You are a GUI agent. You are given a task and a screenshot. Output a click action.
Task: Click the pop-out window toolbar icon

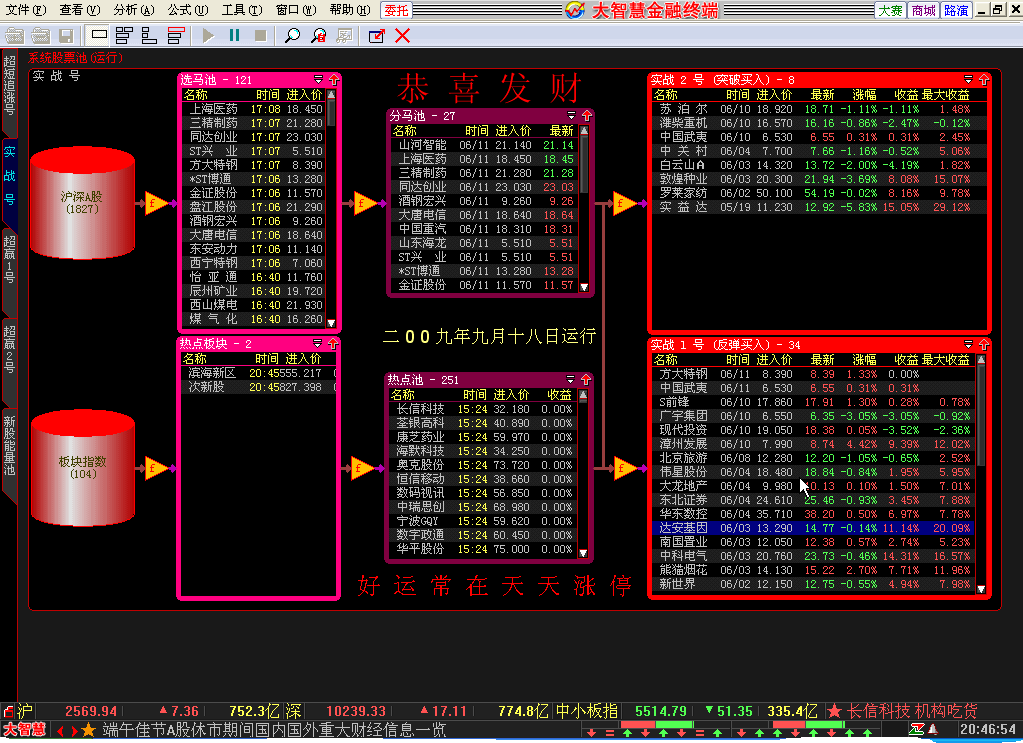click(x=376, y=36)
